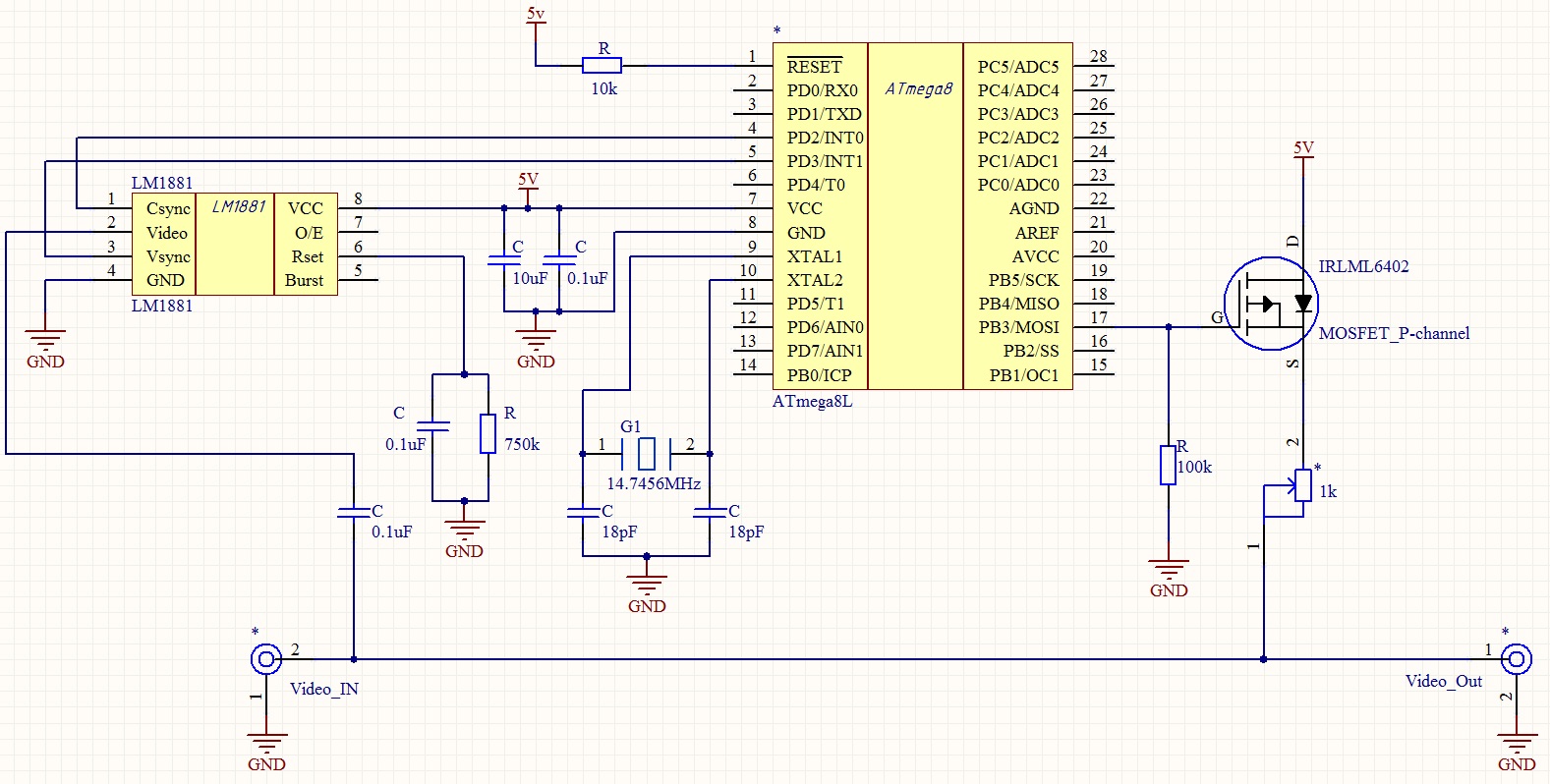Select the Video_IN connector symbol

pyautogui.click(x=266, y=659)
